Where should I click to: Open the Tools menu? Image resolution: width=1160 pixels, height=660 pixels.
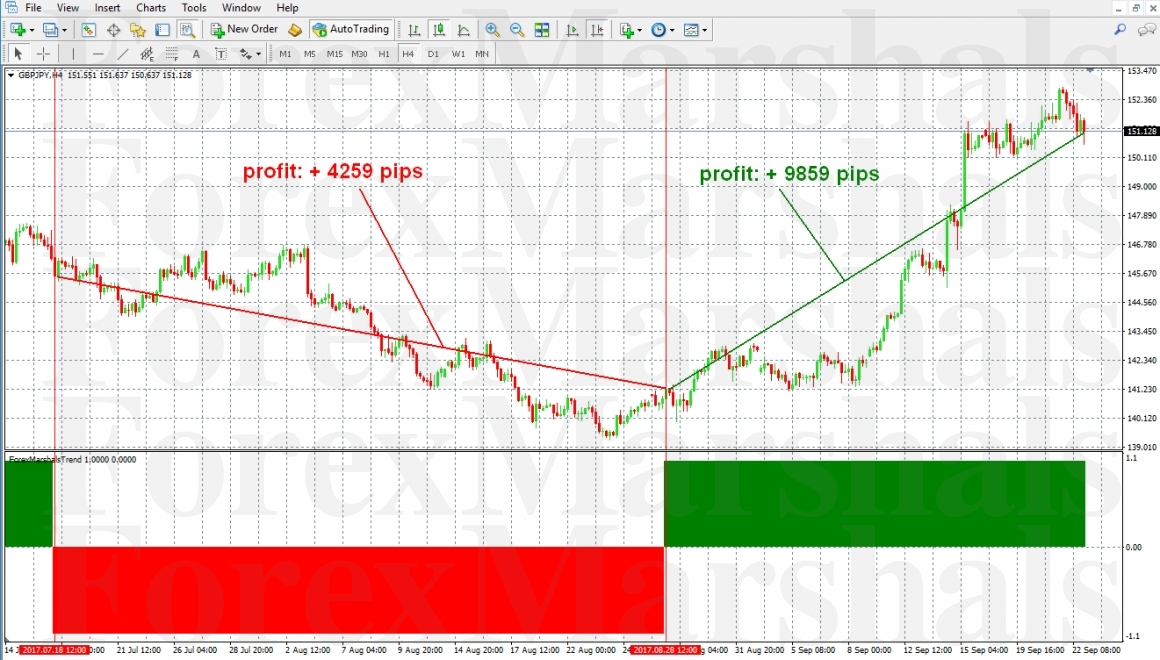194,7
